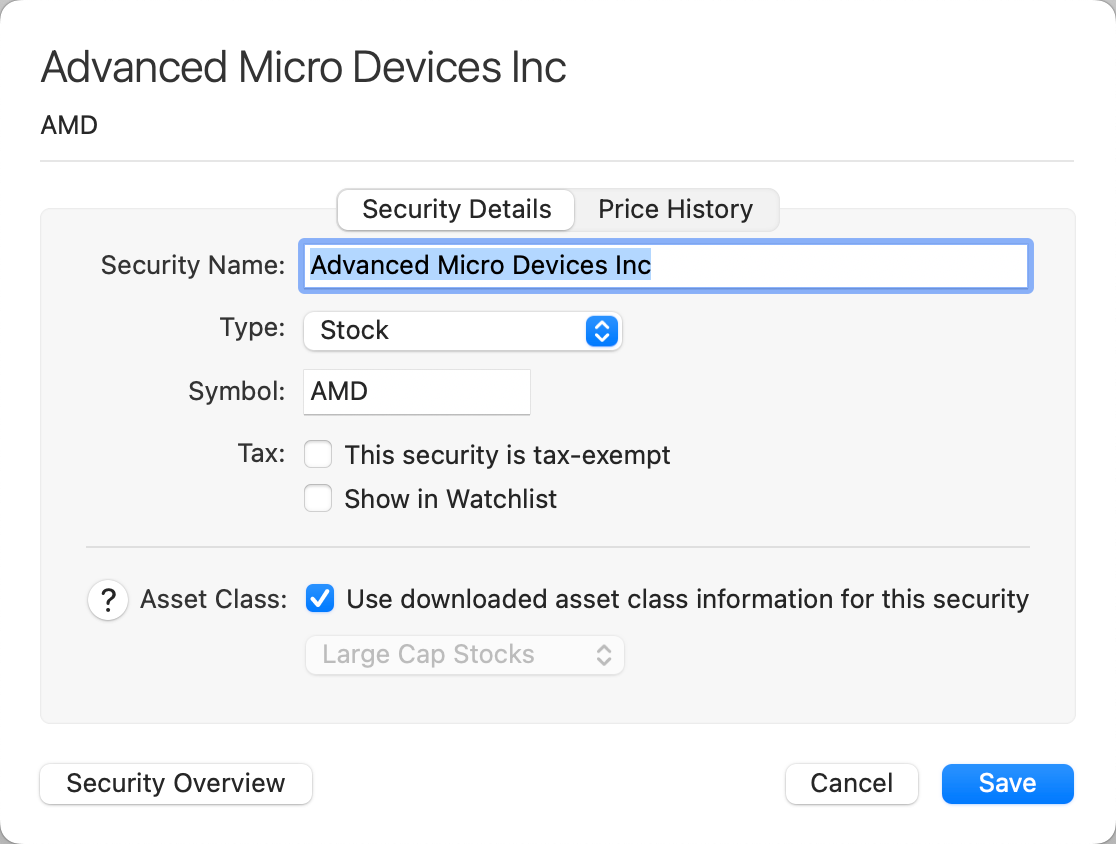Click the Tax label text
Image resolution: width=1116 pixels, height=844 pixels.
click(261, 454)
